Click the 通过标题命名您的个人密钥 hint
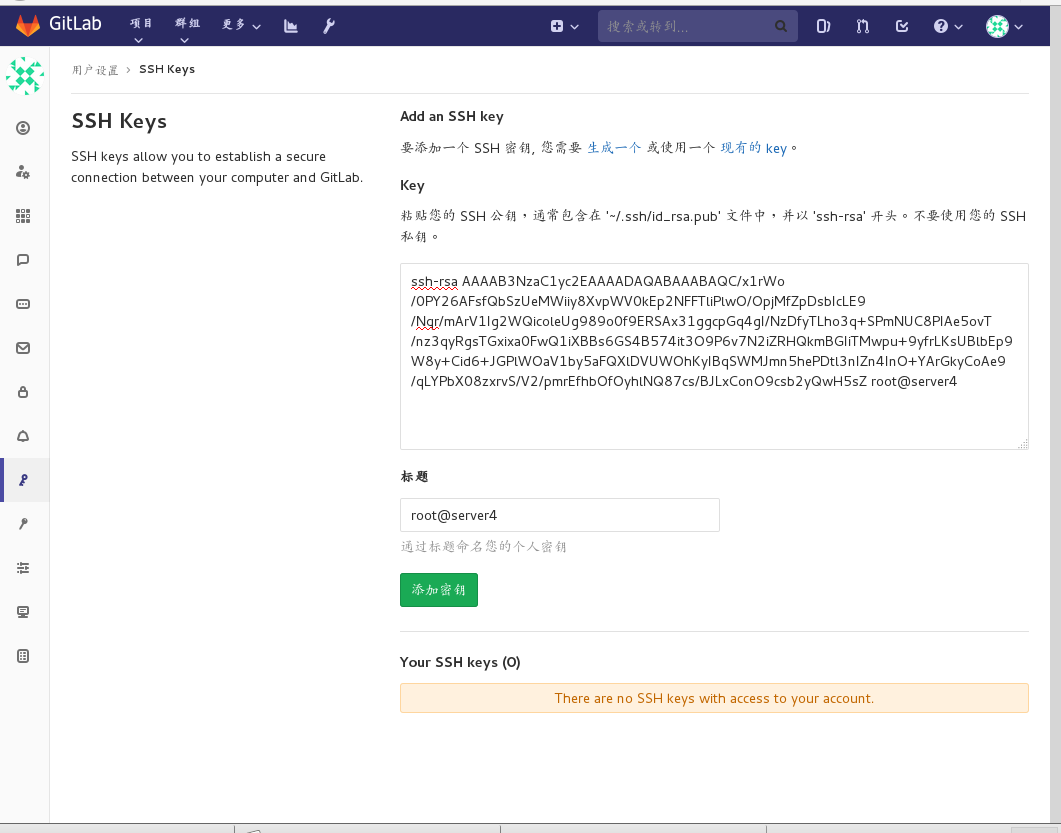 483,546
